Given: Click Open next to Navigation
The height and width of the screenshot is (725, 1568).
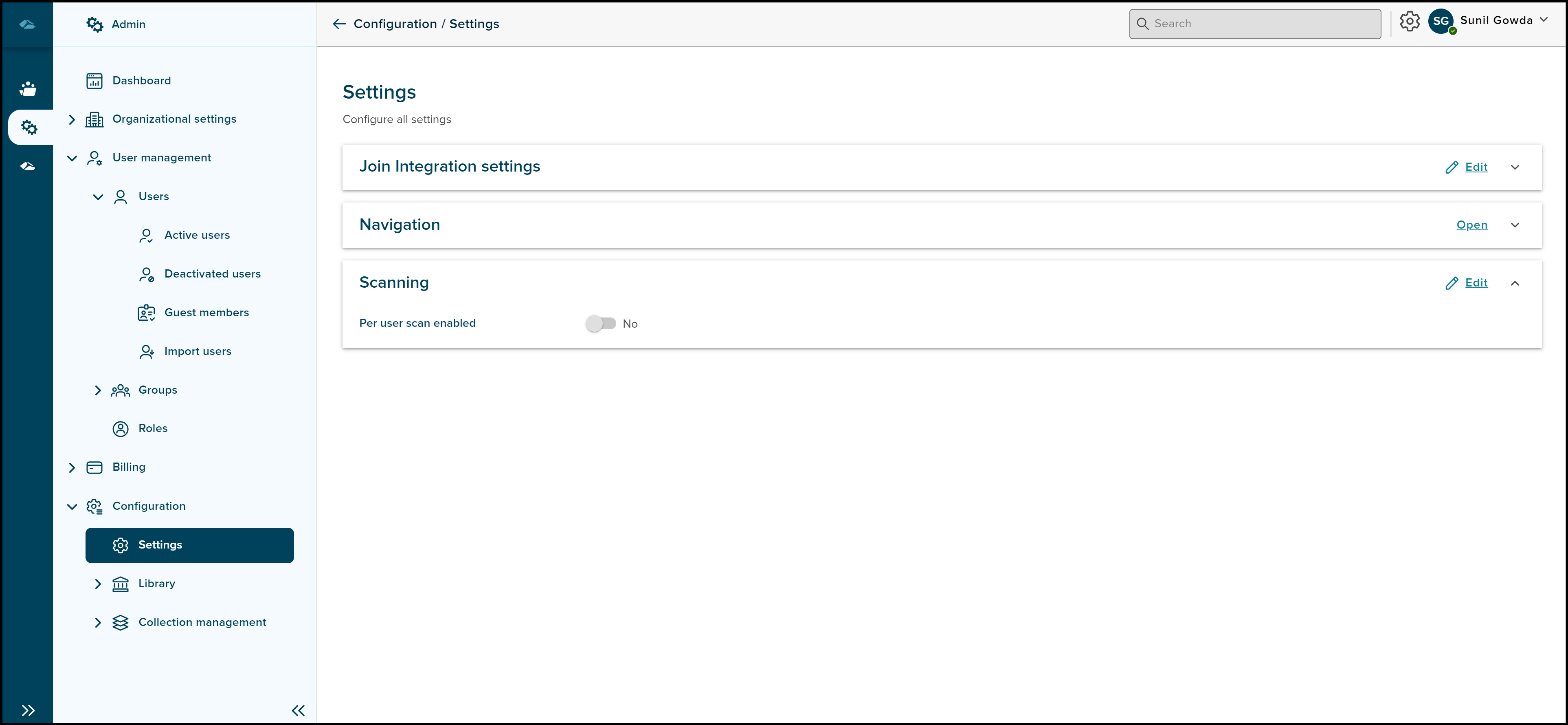Looking at the screenshot, I should pyautogui.click(x=1472, y=225).
